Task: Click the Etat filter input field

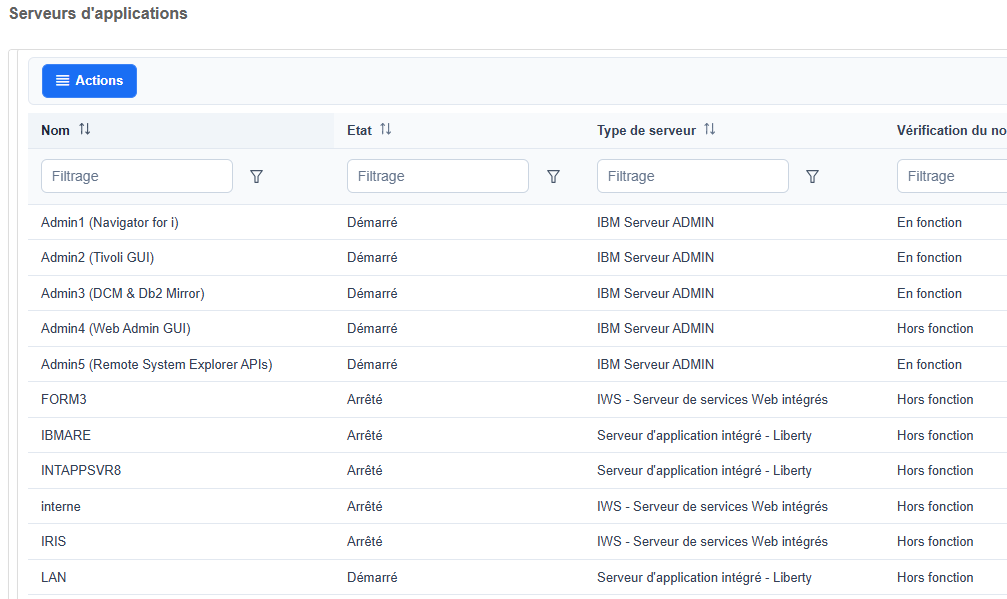Action: [x=438, y=176]
